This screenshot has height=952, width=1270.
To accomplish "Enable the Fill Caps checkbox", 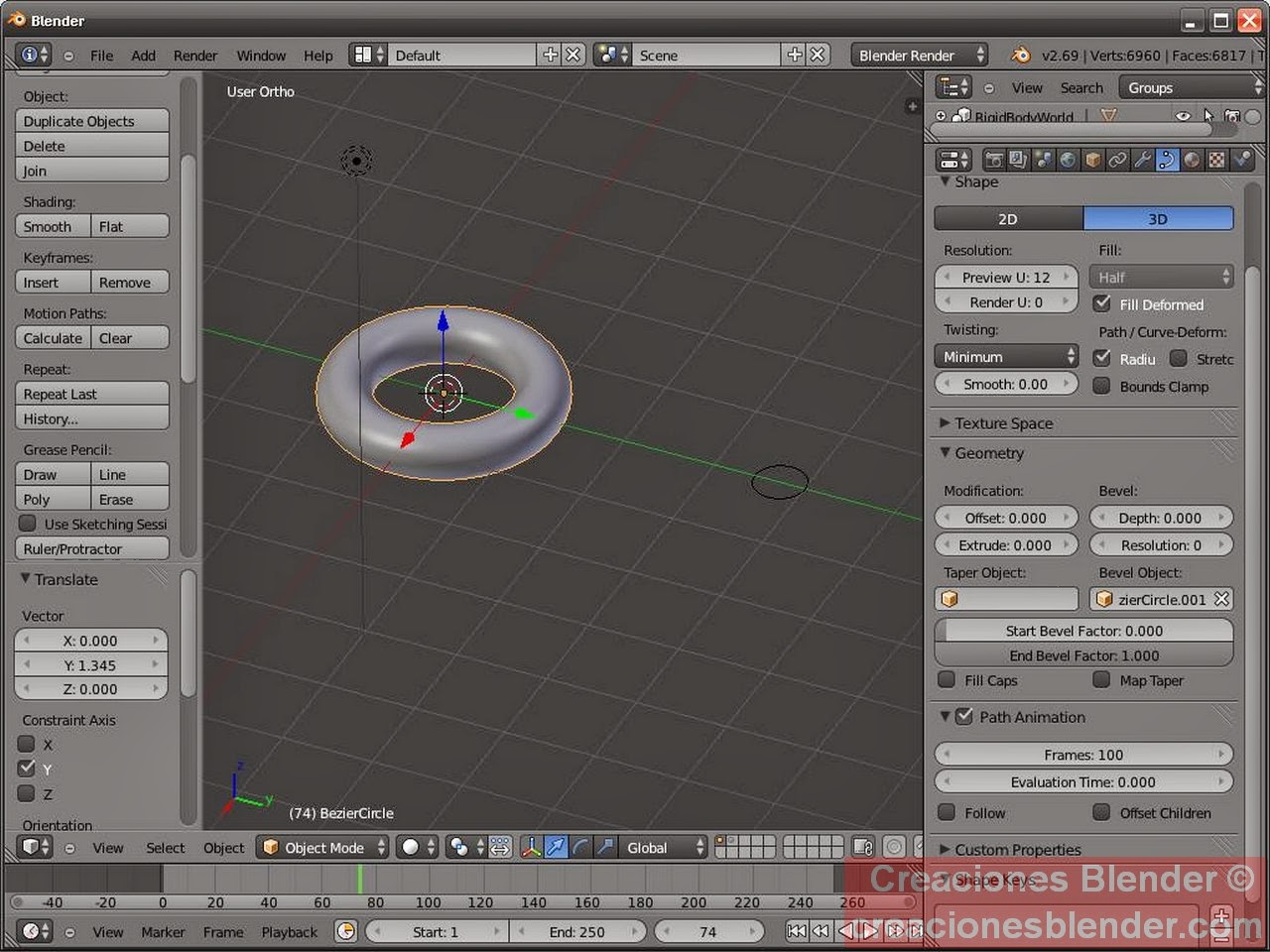I will (948, 680).
